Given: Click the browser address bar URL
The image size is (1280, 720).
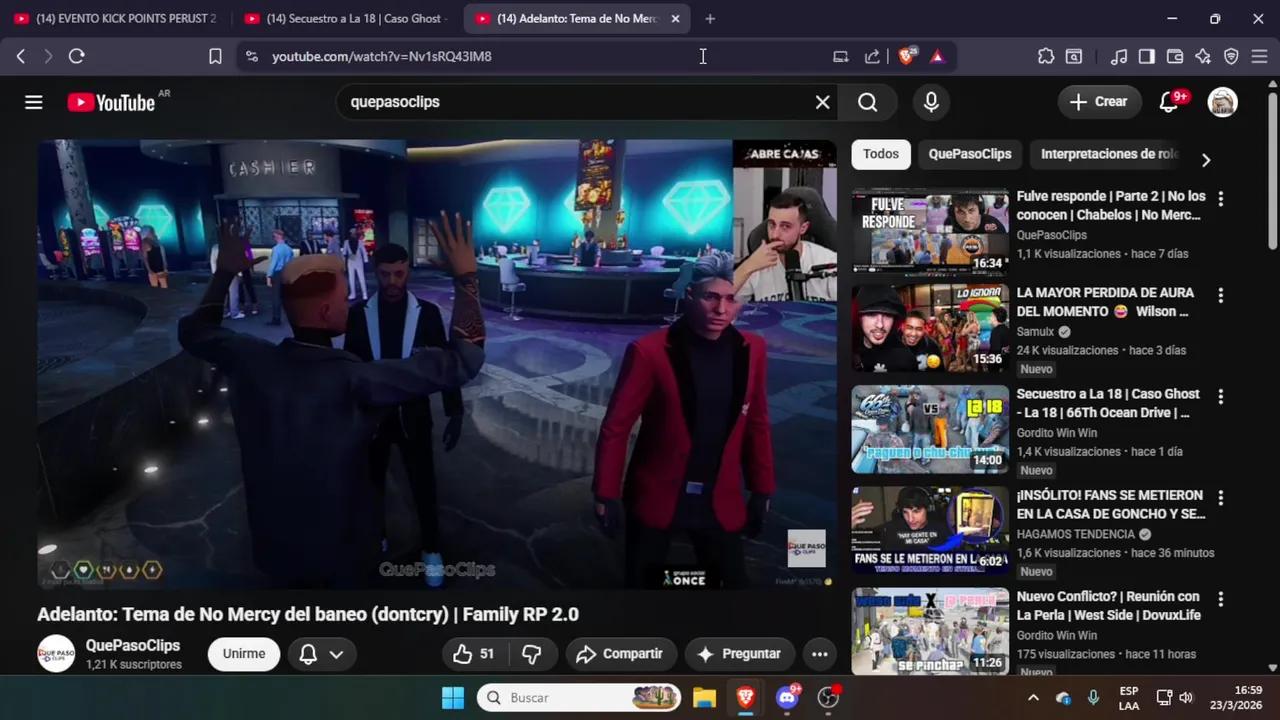Looking at the screenshot, I should [382, 56].
